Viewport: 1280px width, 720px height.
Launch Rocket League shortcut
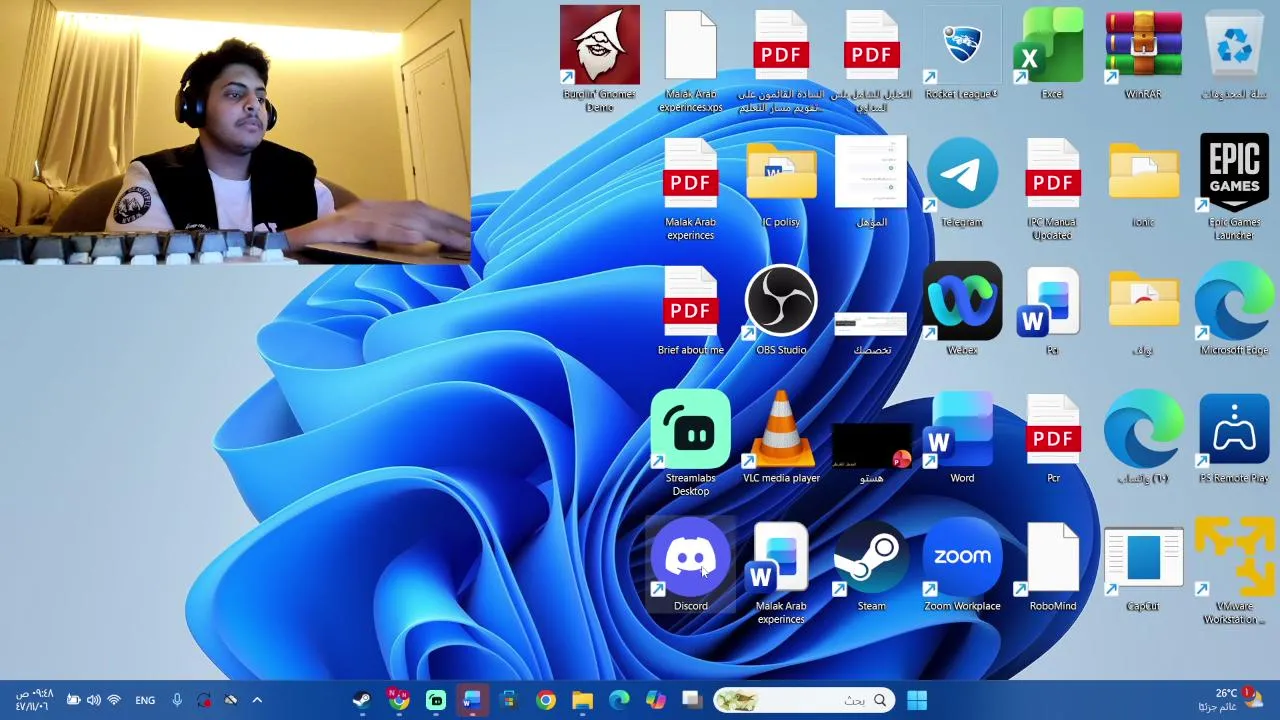click(x=961, y=54)
